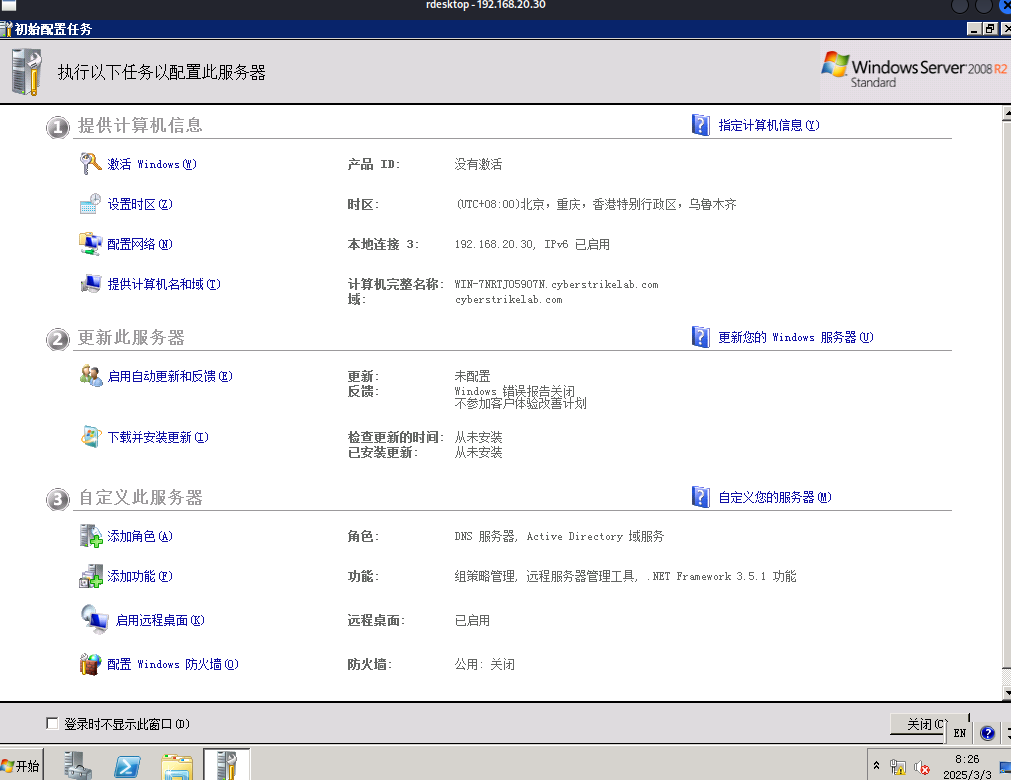Click the Add Roles server icon
The width and height of the screenshot is (1011, 780).
[91, 536]
